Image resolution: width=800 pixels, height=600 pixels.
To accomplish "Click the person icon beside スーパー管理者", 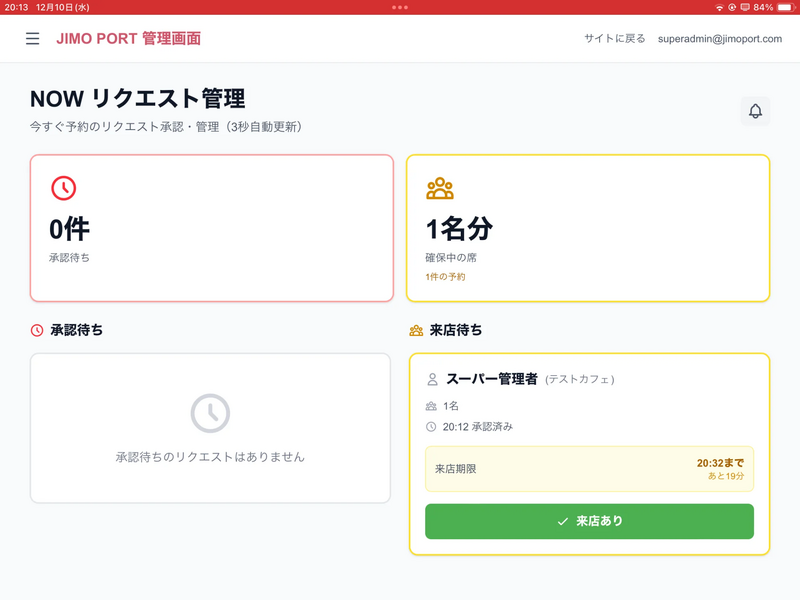I will 433,380.
